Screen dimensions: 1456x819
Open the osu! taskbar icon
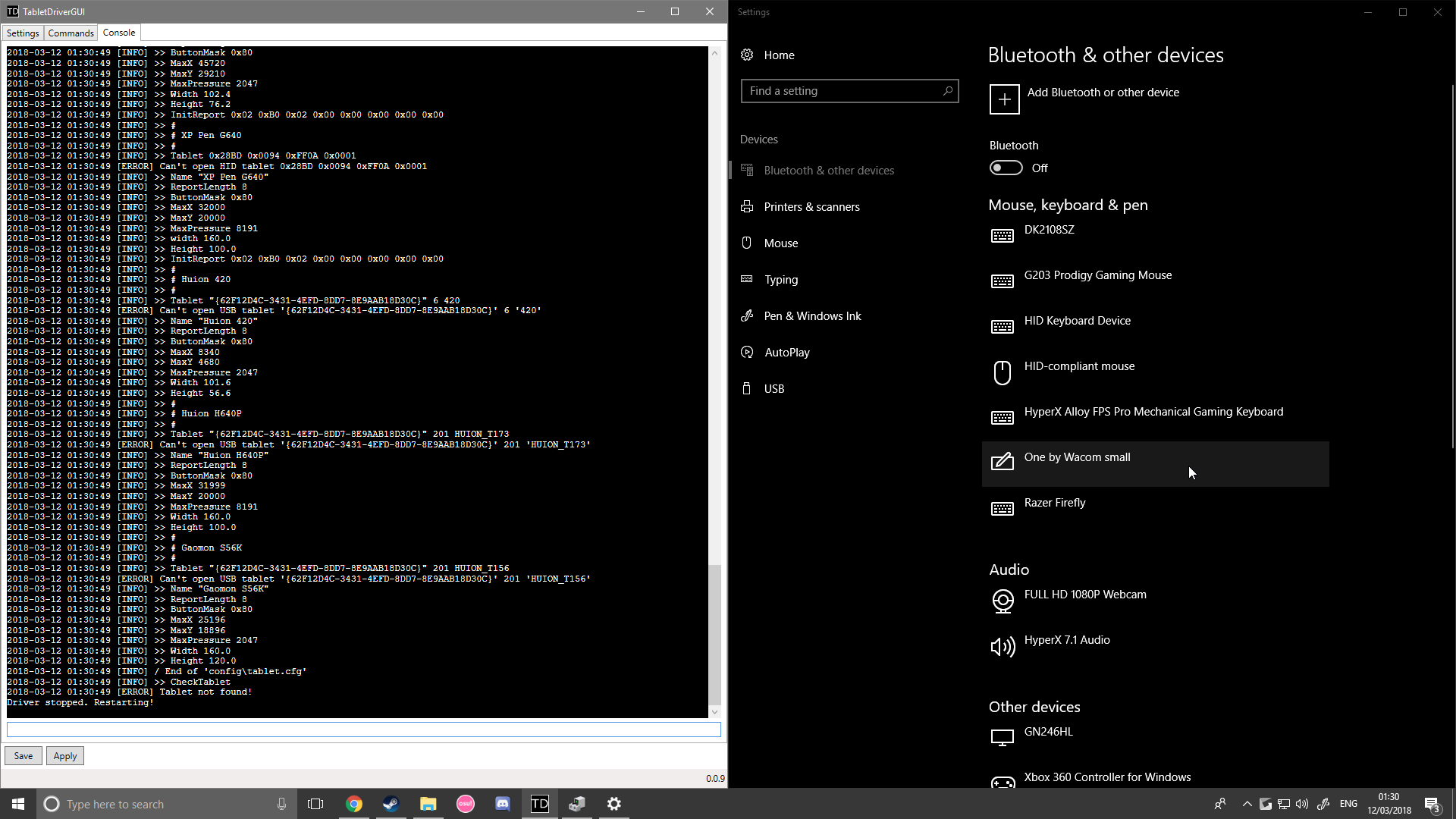(x=465, y=804)
